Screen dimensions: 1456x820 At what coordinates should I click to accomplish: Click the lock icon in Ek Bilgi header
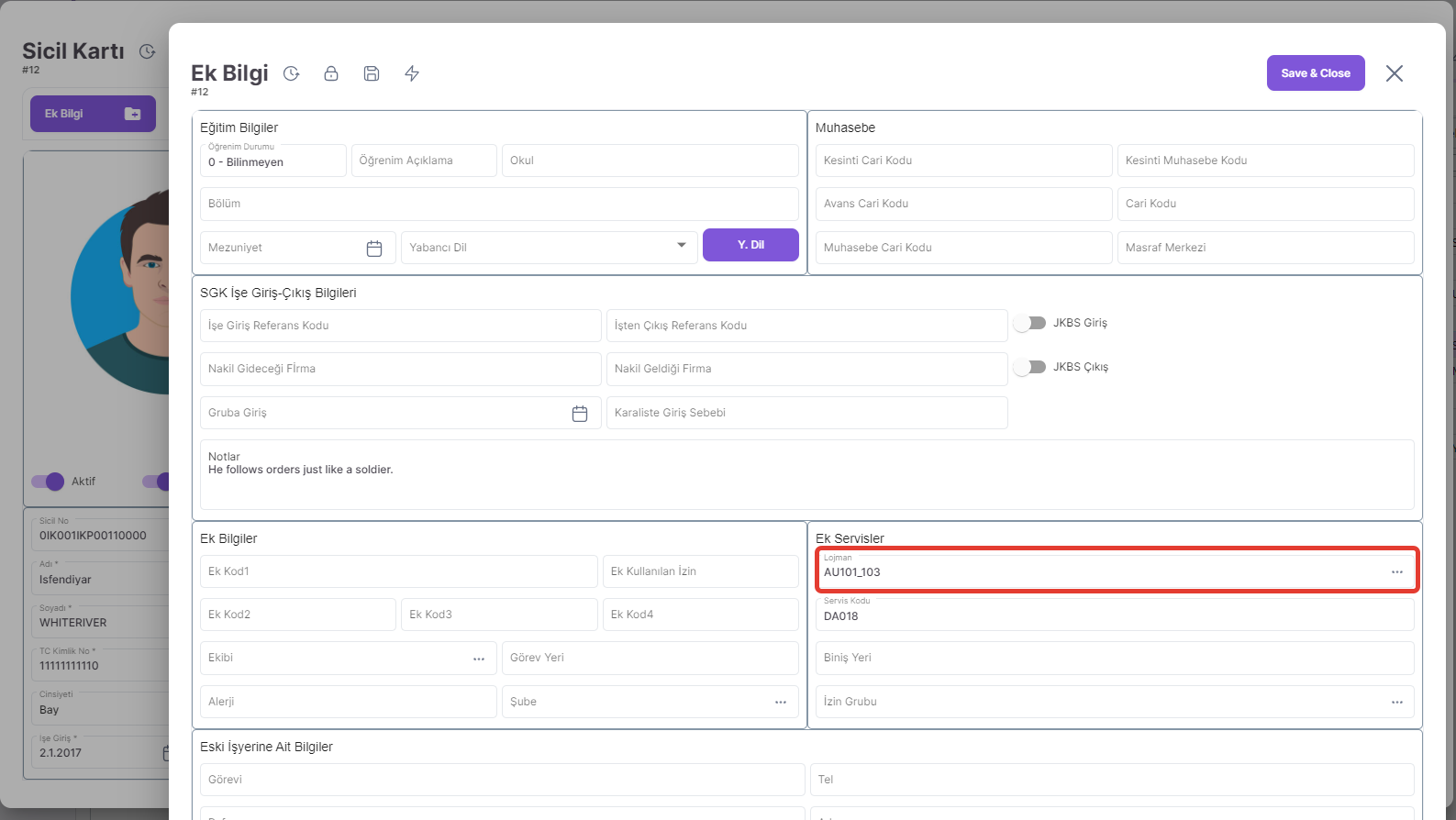tap(331, 73)
